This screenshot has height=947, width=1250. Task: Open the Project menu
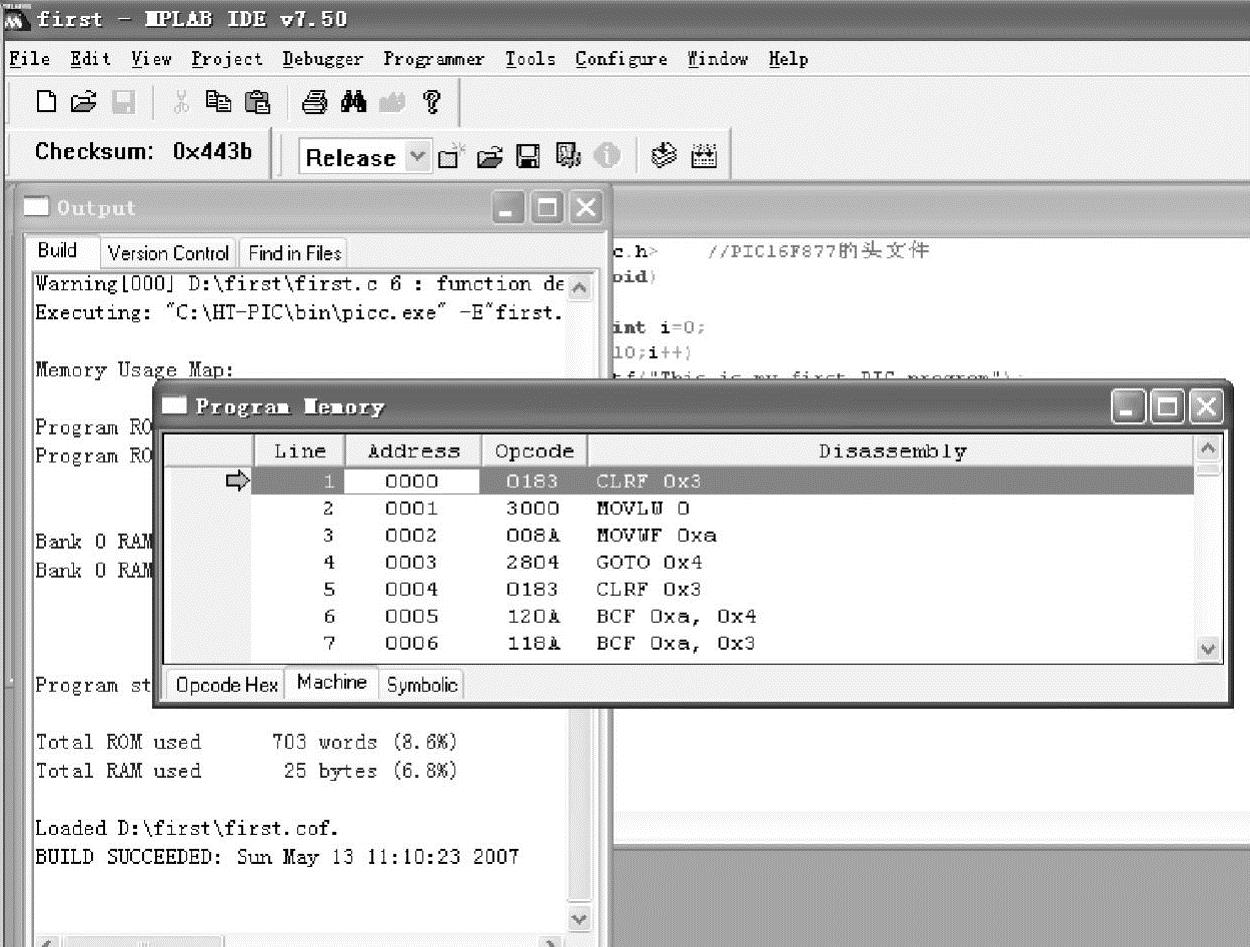(x=227, y=59)
